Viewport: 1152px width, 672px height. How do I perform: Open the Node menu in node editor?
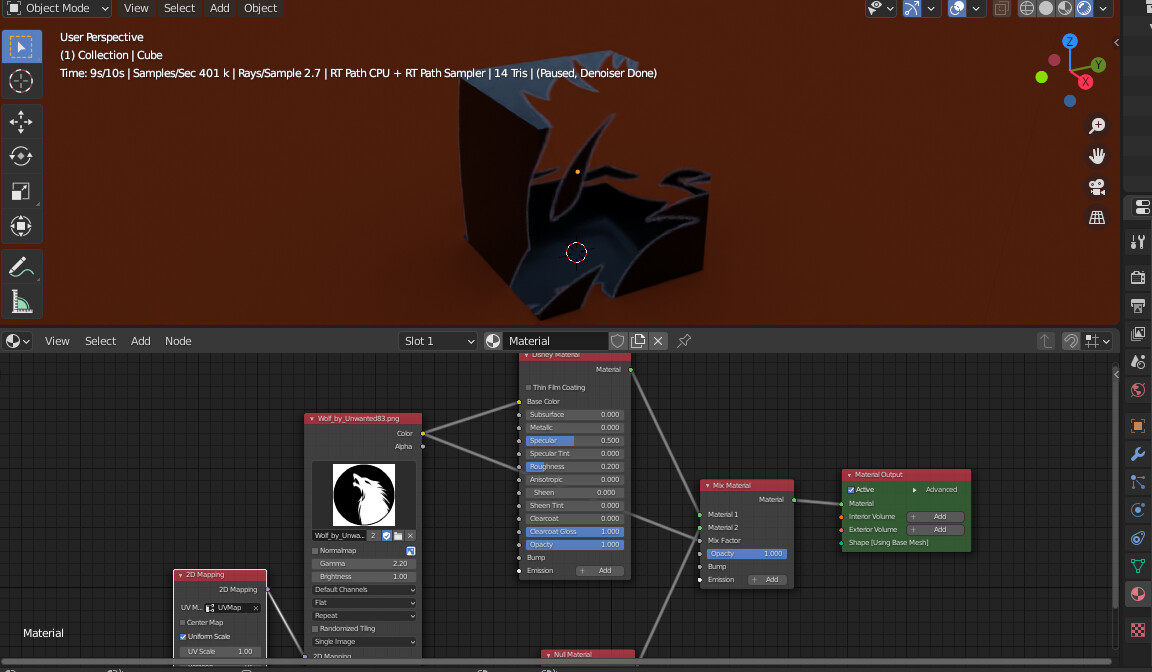click(178, 341)
